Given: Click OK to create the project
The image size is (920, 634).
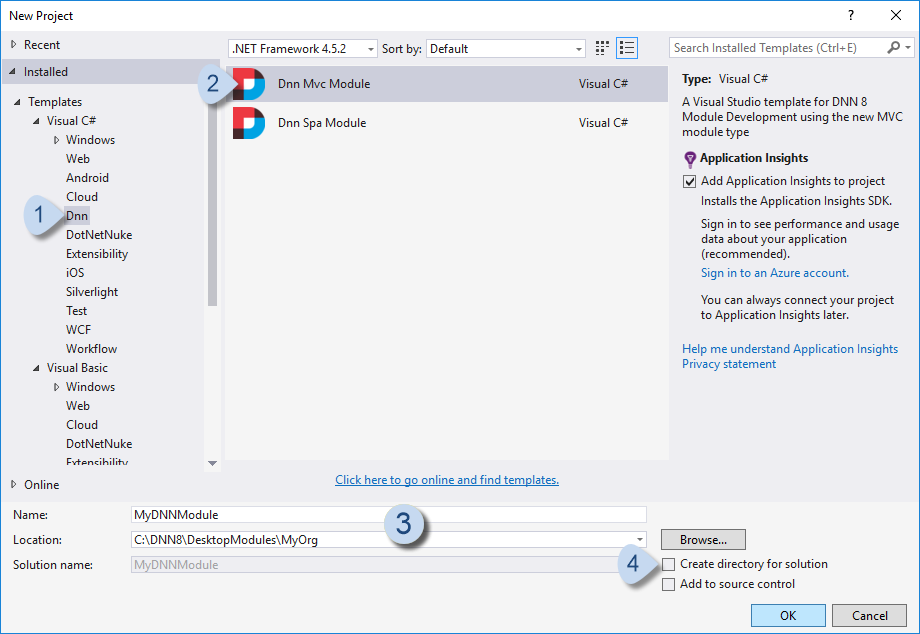Looking at the screenshot, I should click(x=788, y=615).
